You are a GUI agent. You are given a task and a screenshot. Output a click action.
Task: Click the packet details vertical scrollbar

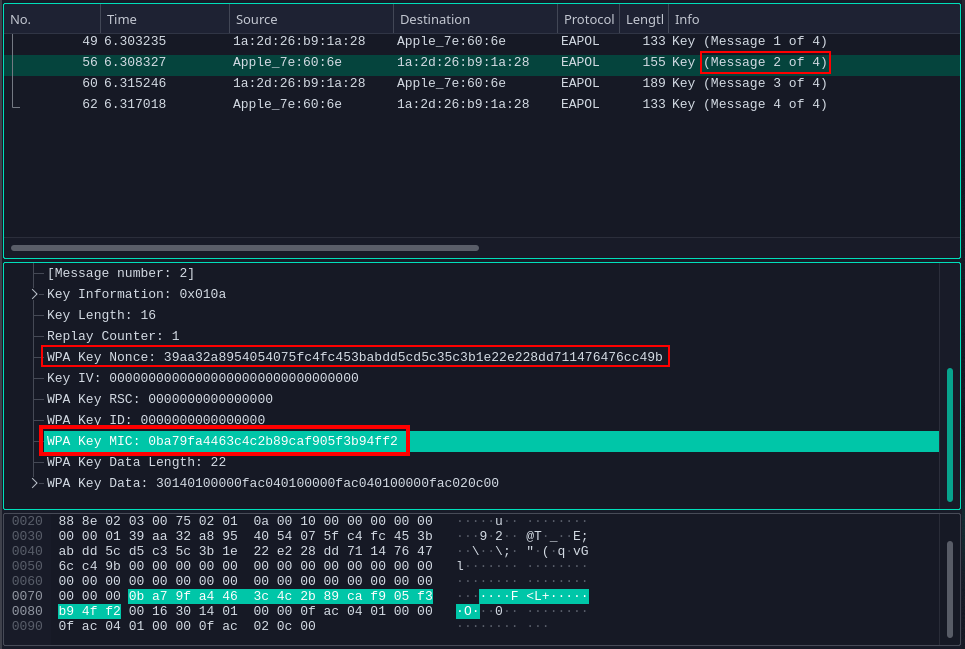click(950, 434)
